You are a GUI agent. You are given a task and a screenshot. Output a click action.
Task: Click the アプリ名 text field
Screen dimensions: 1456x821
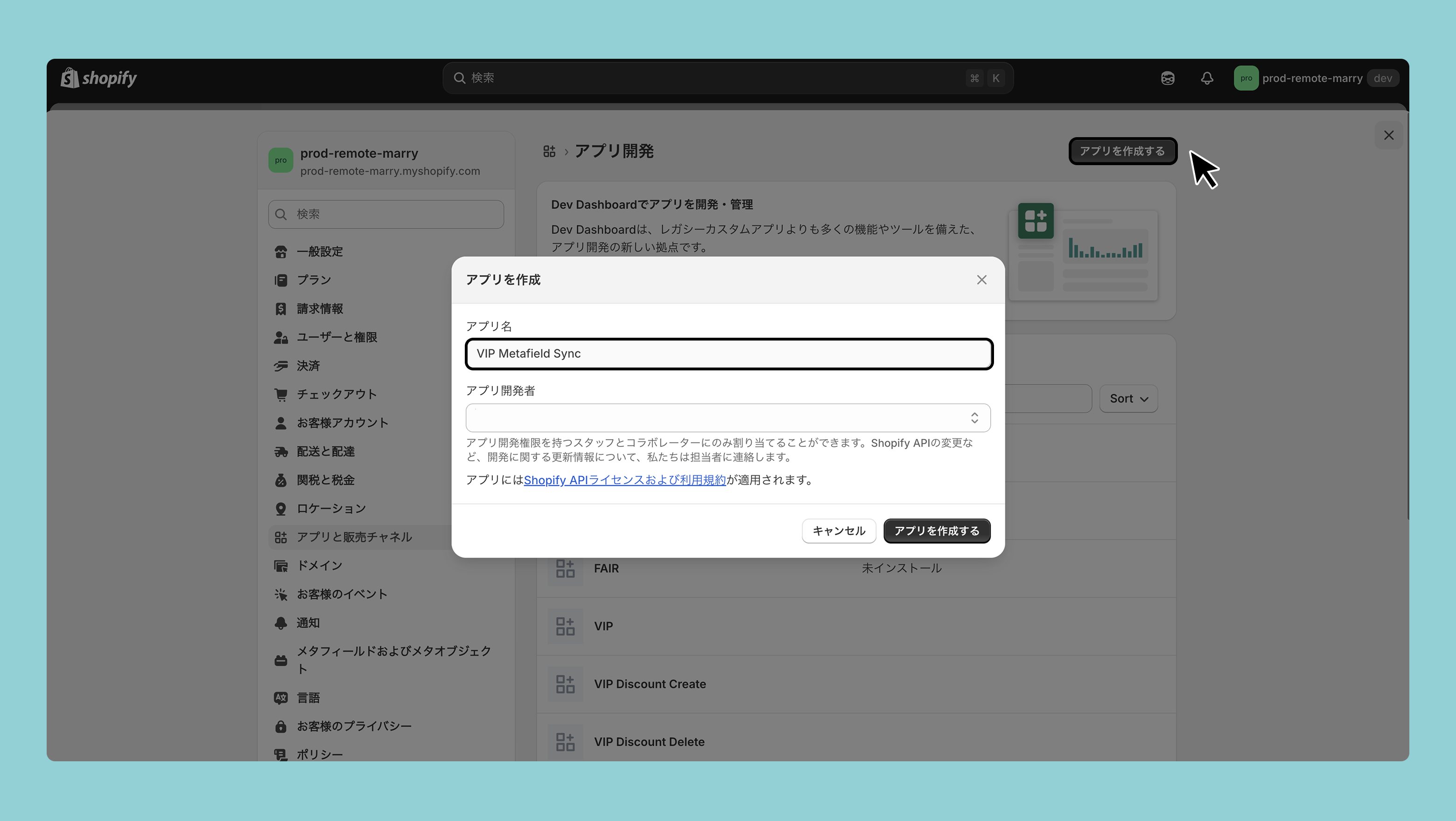[x=728, y=354]
